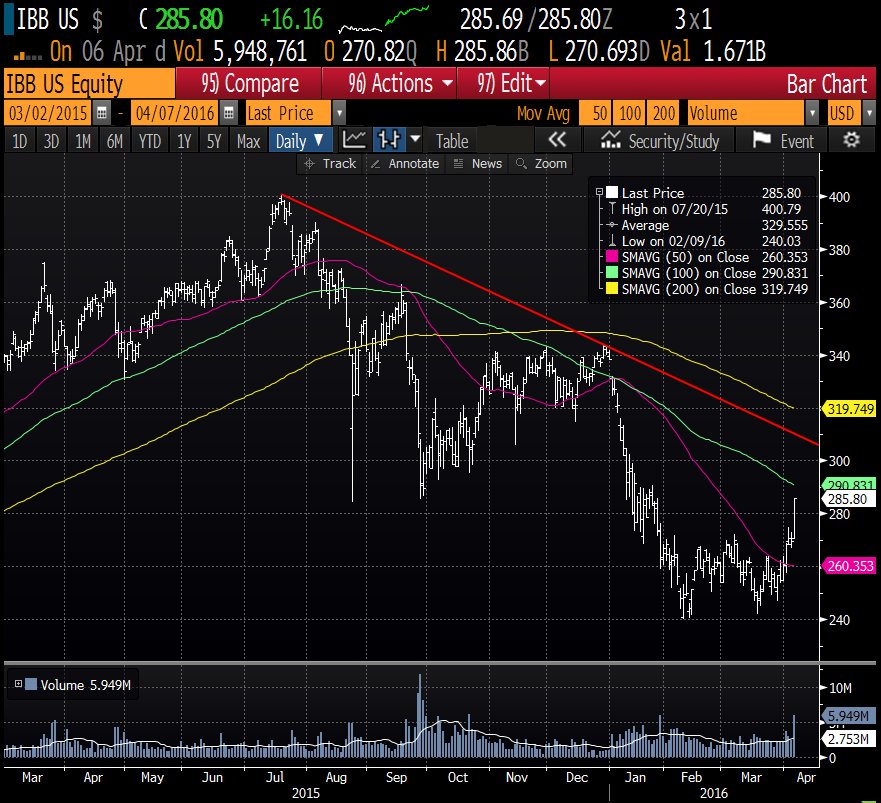
Task: Activate Zoom magnifier tool
Action: click(542, 164)
